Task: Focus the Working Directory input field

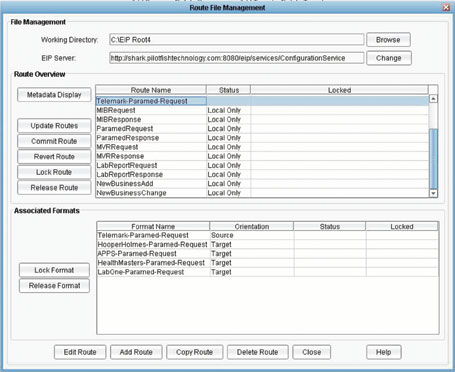Action: pyautogui.click(x=236, y=40)
